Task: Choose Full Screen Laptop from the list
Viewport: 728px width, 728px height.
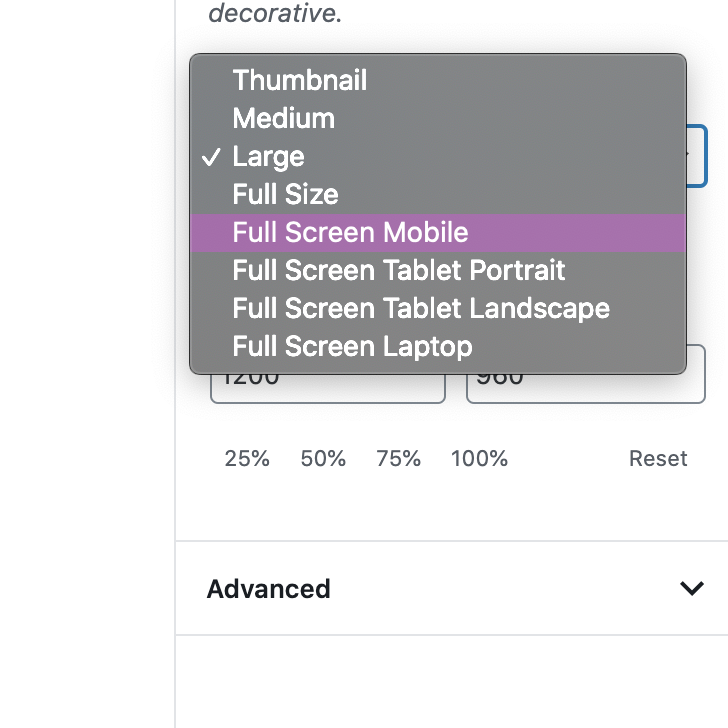Action: pos(438,347)
